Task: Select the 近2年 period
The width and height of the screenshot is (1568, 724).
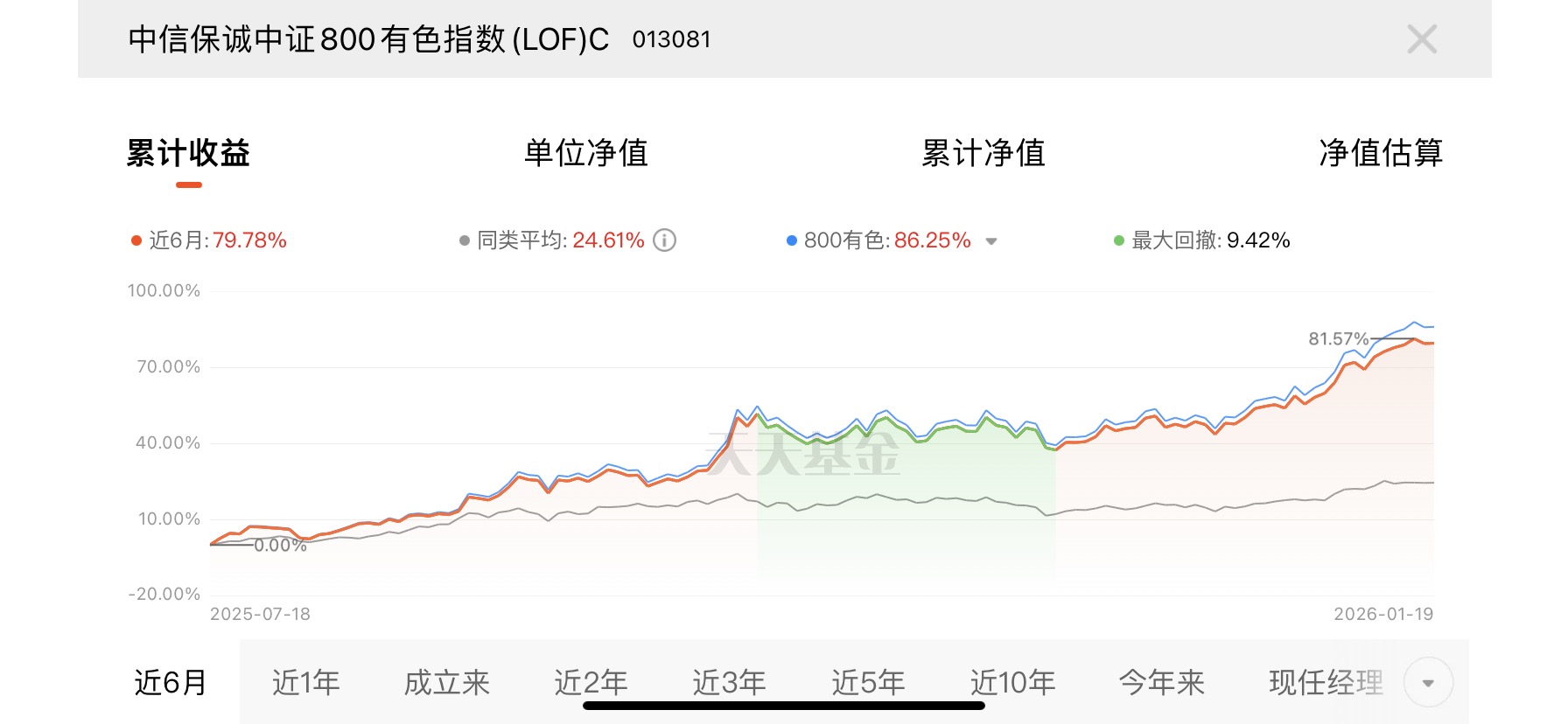Action: coord(591,683)
